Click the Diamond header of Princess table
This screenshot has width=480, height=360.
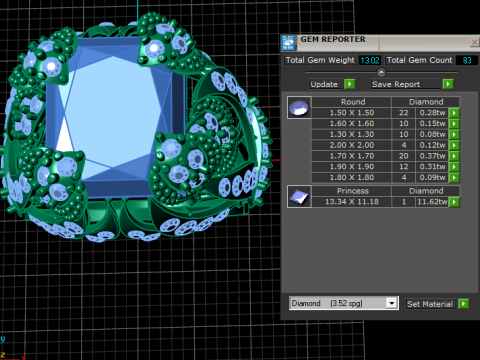pos(426,191)
